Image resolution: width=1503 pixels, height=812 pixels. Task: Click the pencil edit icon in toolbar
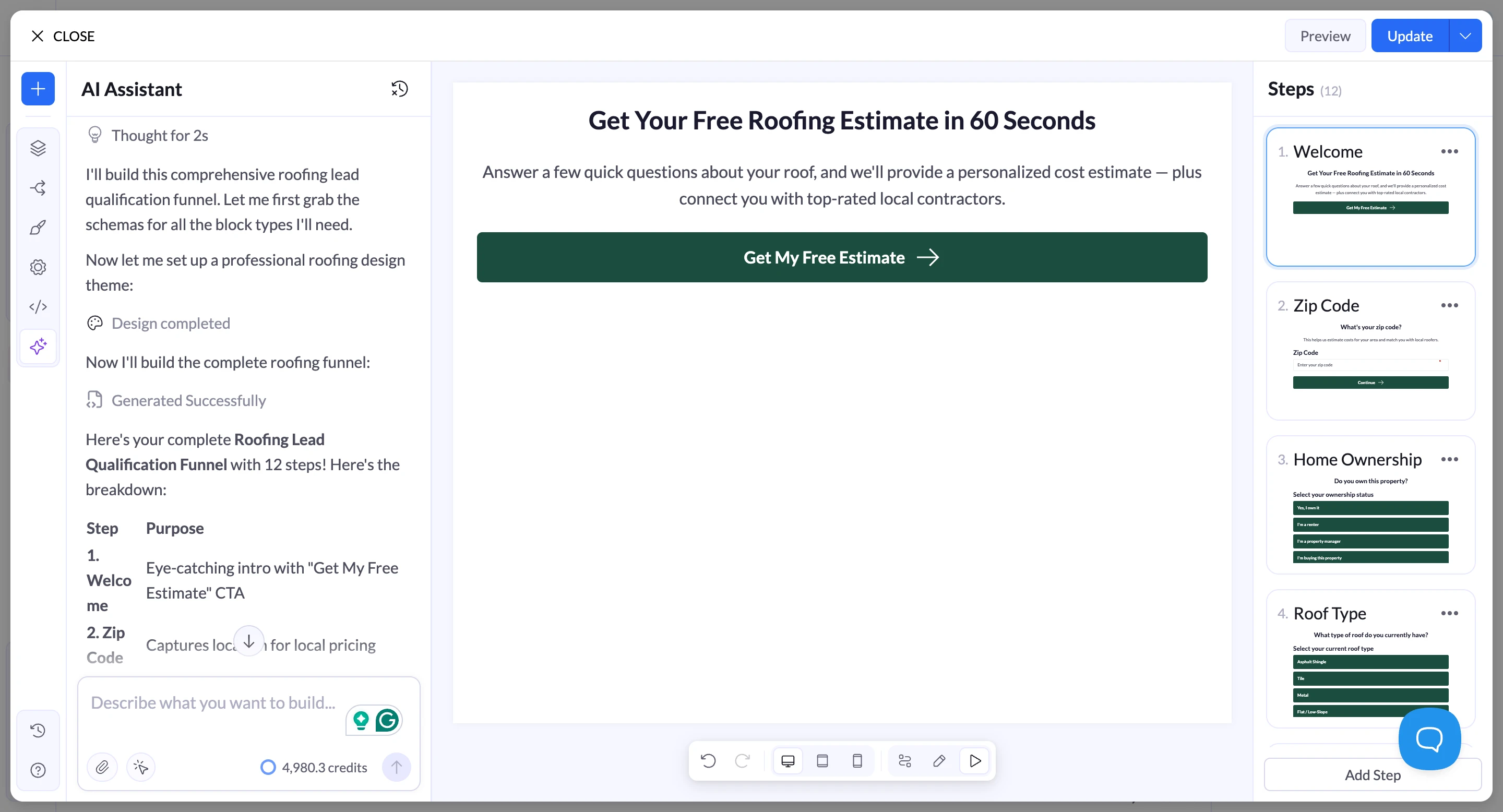(x=939, y=761)
